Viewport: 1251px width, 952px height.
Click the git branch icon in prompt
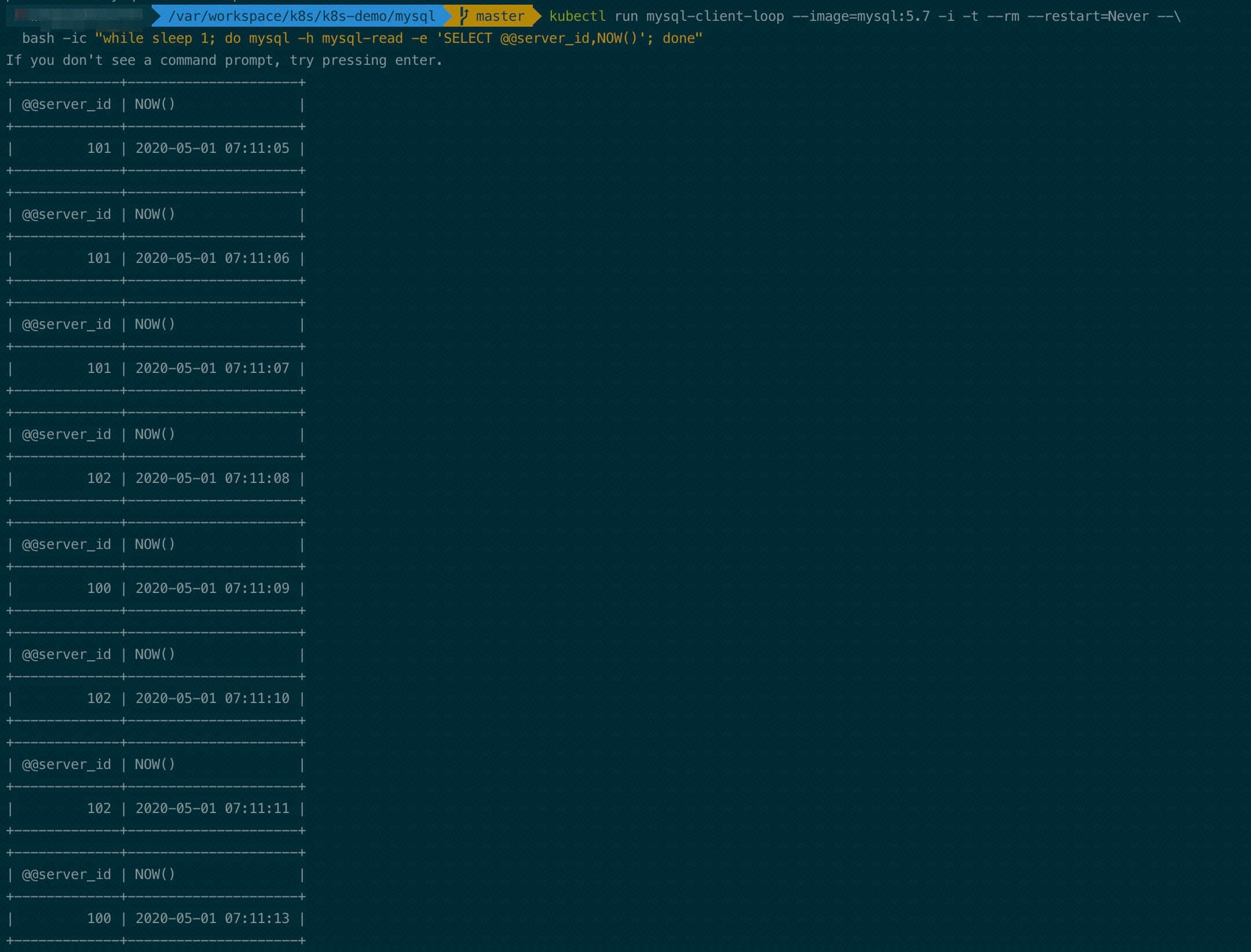[463, 16]
